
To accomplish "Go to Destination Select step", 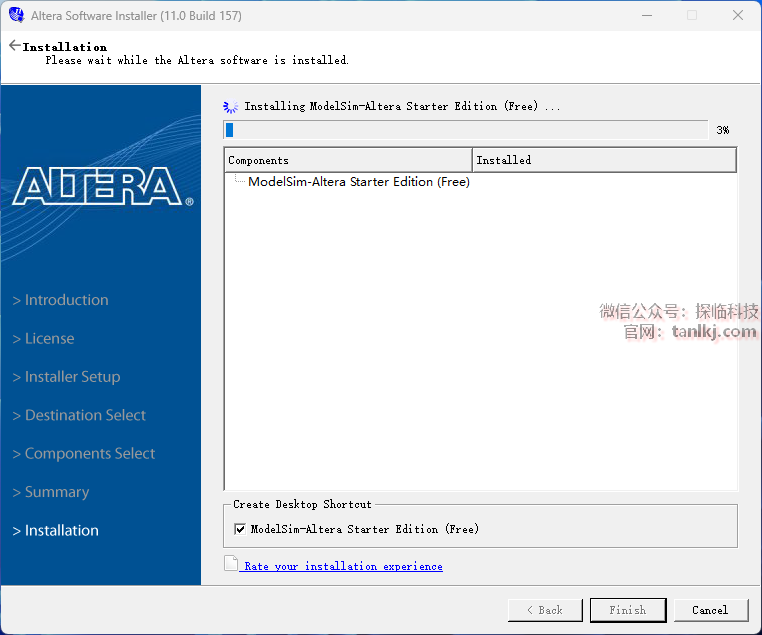I will click(79, 415).
